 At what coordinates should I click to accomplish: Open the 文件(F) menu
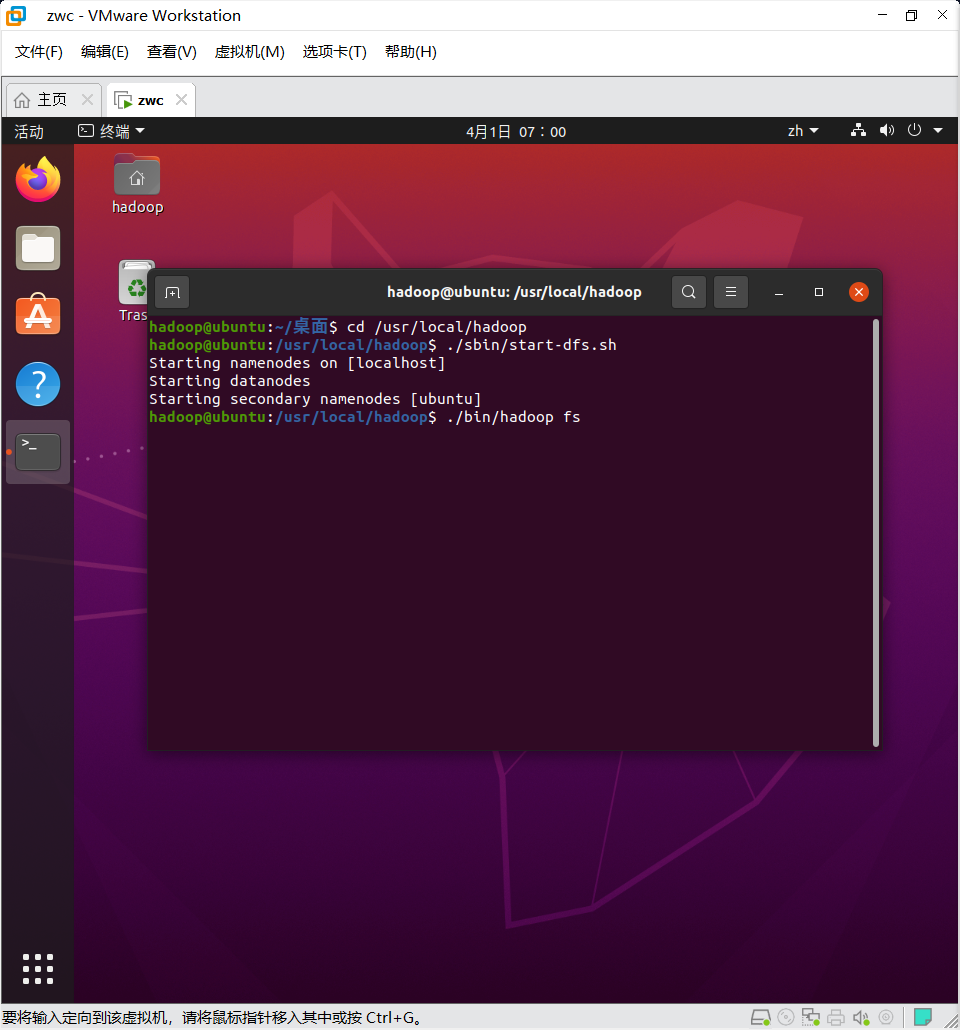point(39,52)
